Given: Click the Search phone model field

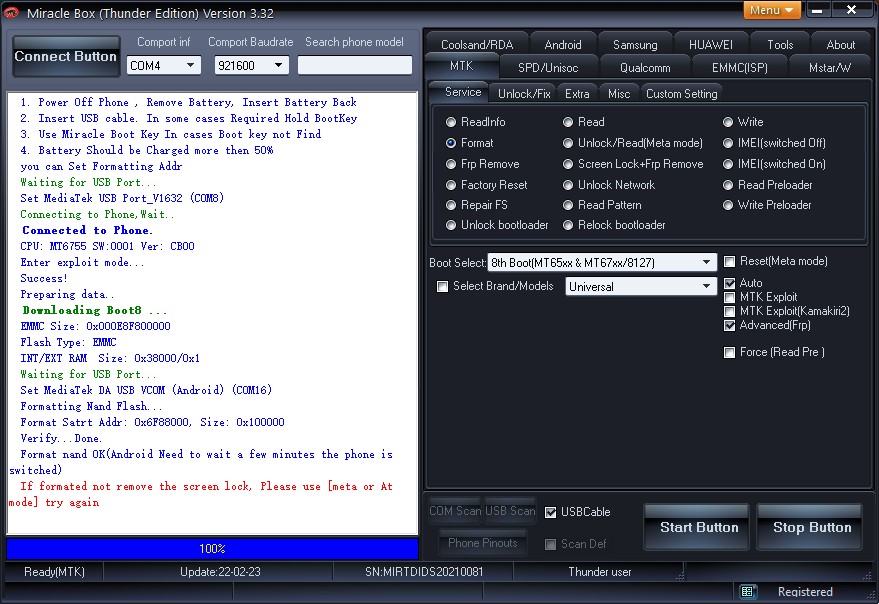Looking at the screenshot, I should click(355, 65).
